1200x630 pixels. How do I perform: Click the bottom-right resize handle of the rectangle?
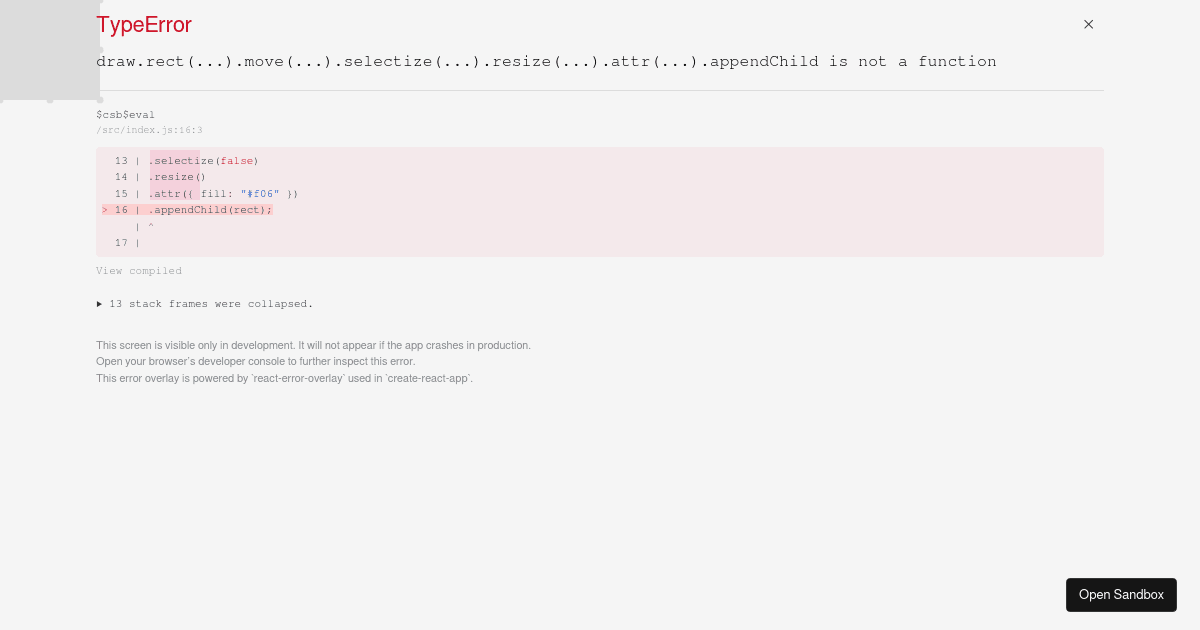coord(100,99)
